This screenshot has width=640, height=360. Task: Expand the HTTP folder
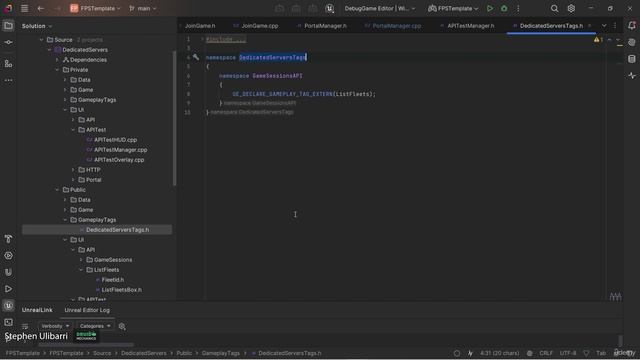point(73,170)
